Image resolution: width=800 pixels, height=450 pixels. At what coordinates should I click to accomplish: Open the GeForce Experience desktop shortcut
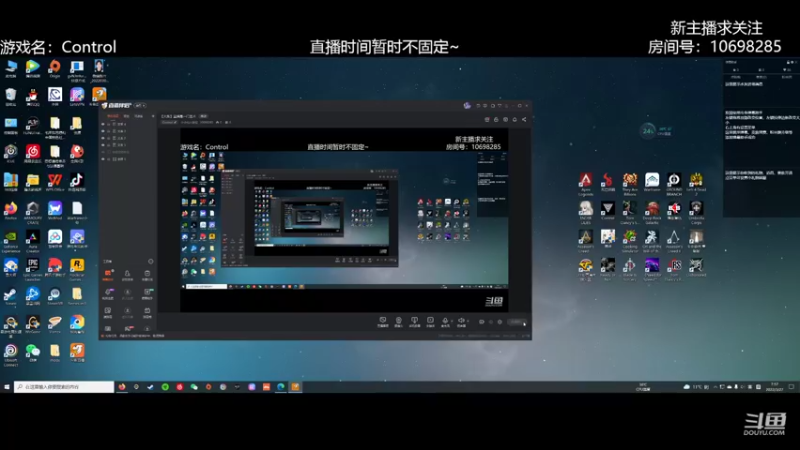(11, 241)
